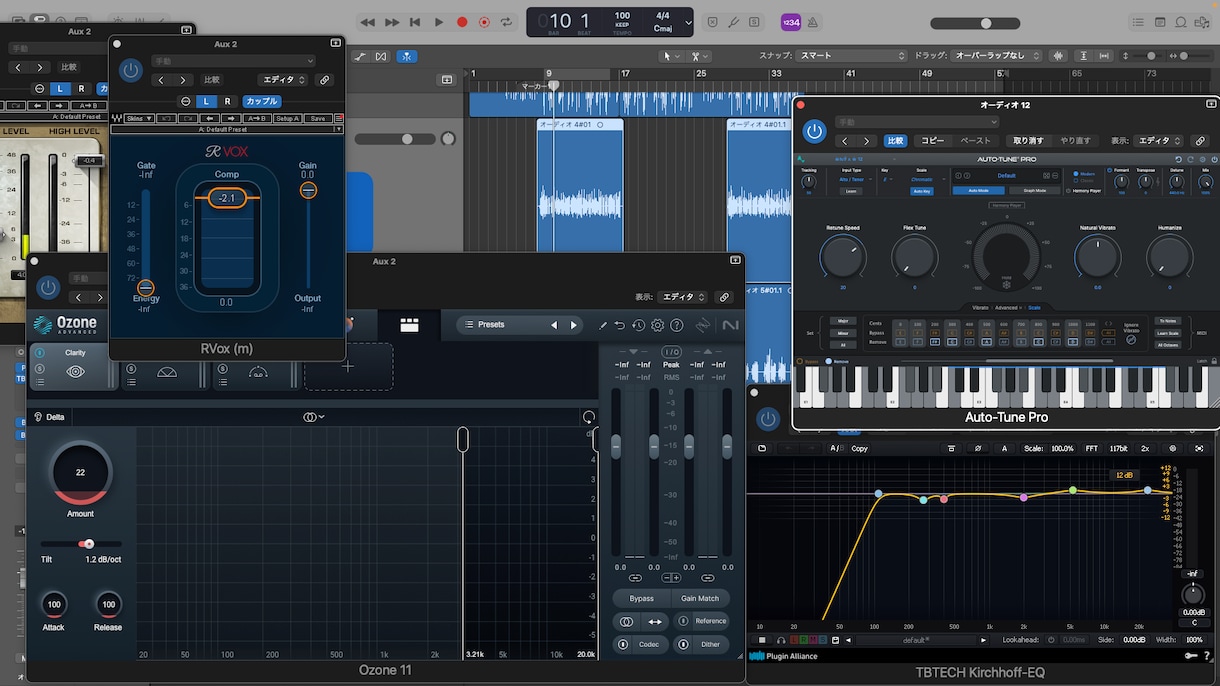Open the Auto-Tune window preset dropdown 手動
The width and height of the screenshot is (1220, 686).
click(915, 122)
